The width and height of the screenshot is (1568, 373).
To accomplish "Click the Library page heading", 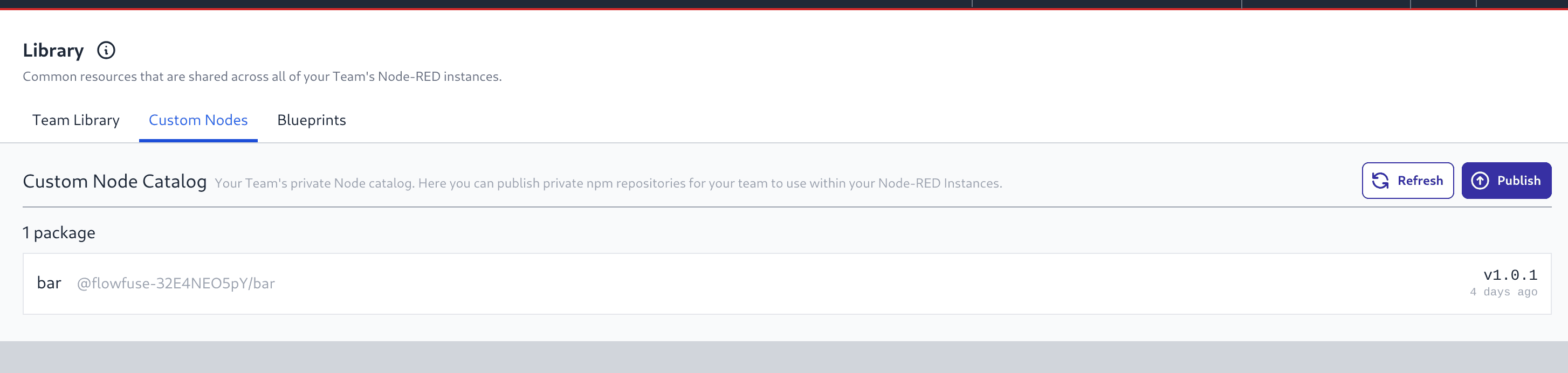I will click(53, 51).
